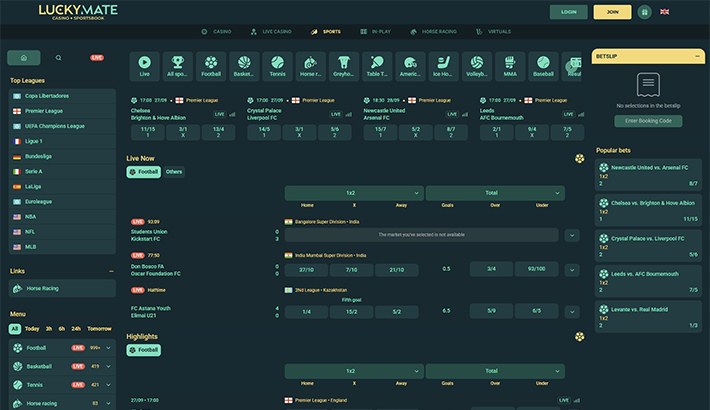
Task: Click the gift promotions icon in header
Action: tap(644, 12)
